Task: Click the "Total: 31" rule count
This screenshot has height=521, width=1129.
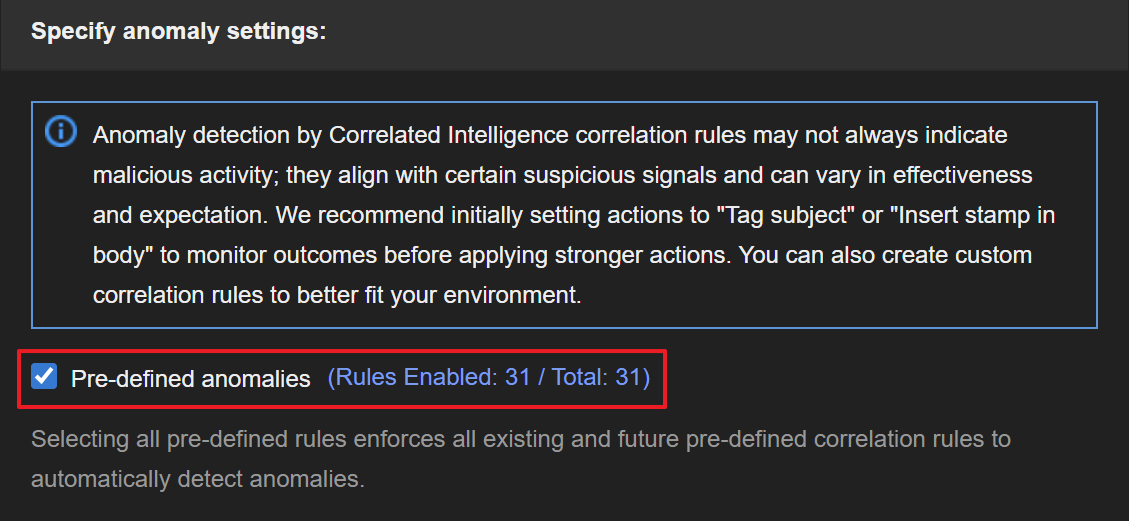Action: [595, 378]
